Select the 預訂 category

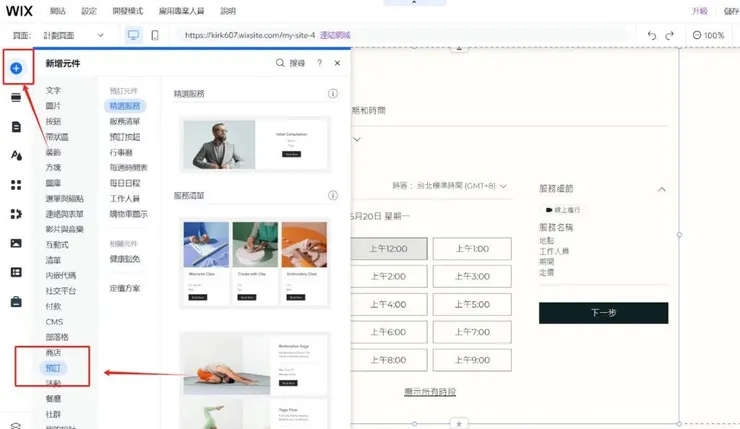point(53,368)
